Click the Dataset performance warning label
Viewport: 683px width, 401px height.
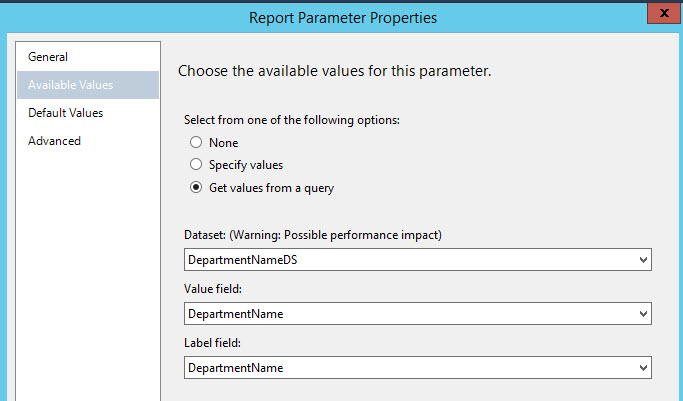[314, 235]
